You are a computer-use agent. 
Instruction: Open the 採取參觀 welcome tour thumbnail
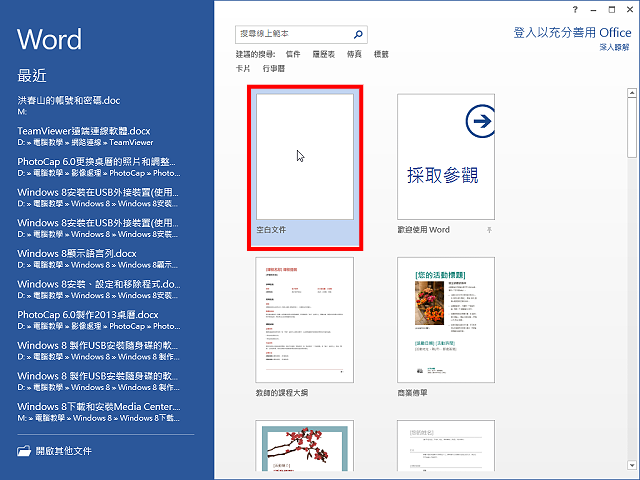446,157
